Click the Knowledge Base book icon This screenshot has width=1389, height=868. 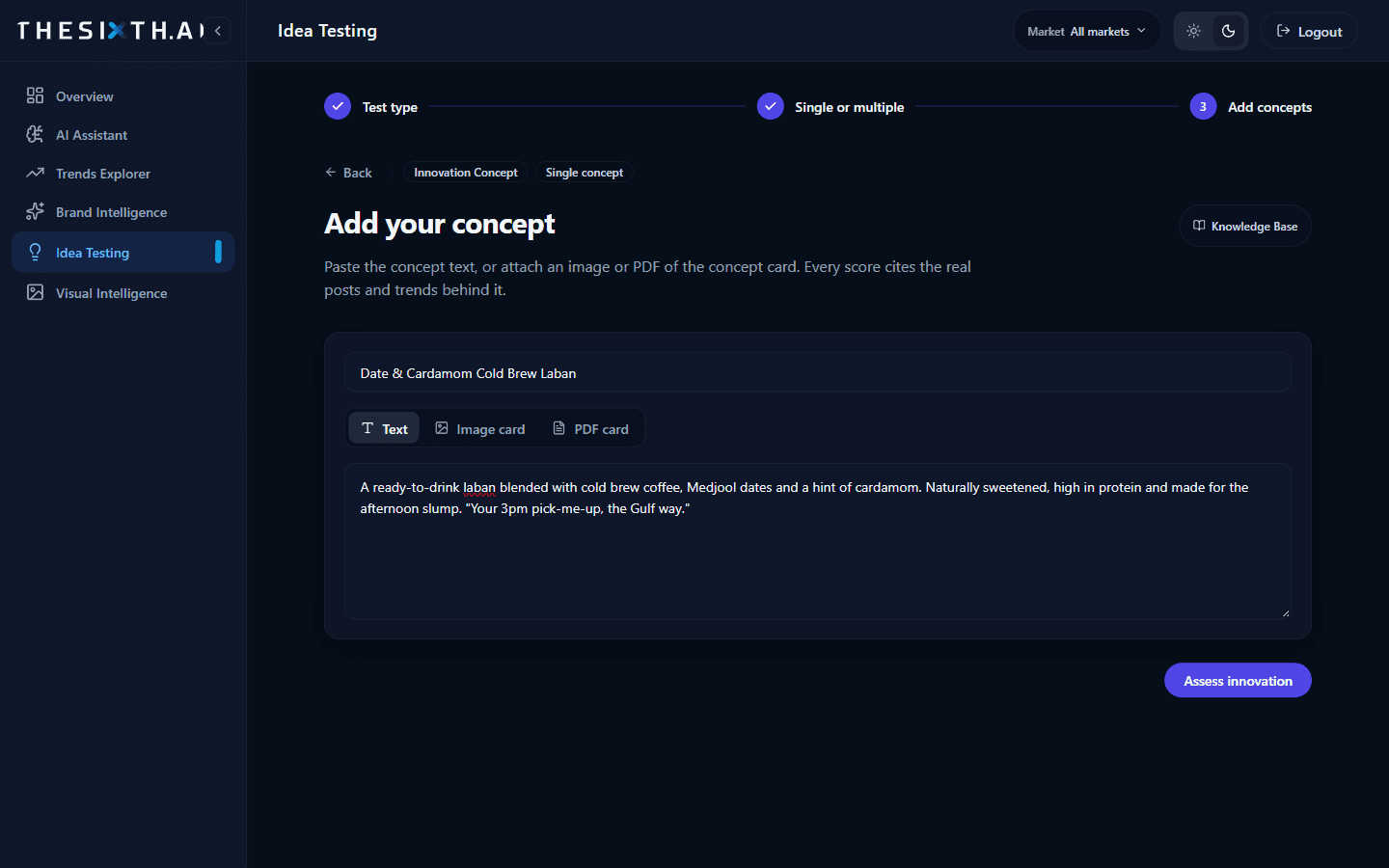(x=1199, y=226)
